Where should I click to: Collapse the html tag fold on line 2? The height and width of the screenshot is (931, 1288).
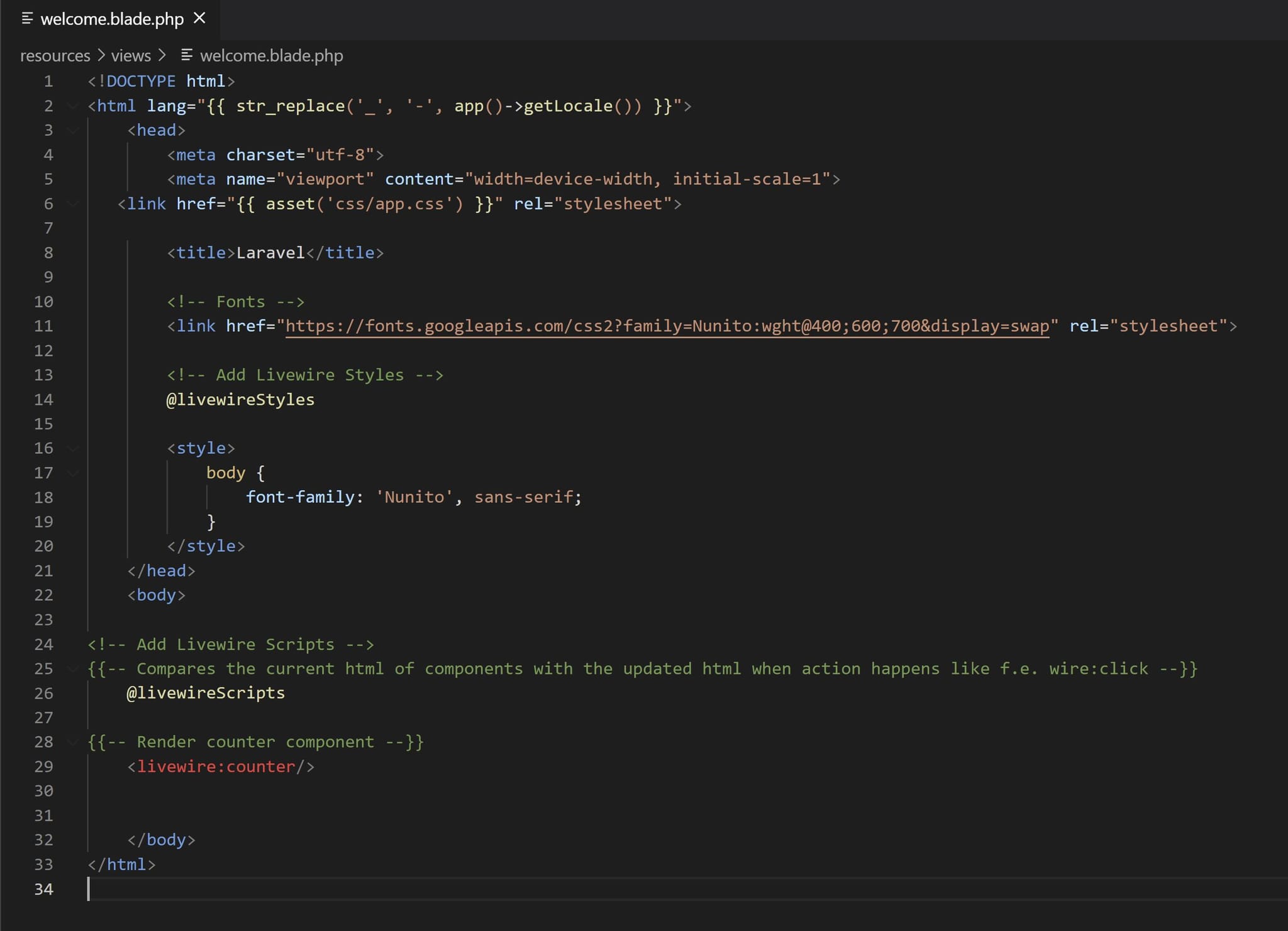tap(74, 106)
